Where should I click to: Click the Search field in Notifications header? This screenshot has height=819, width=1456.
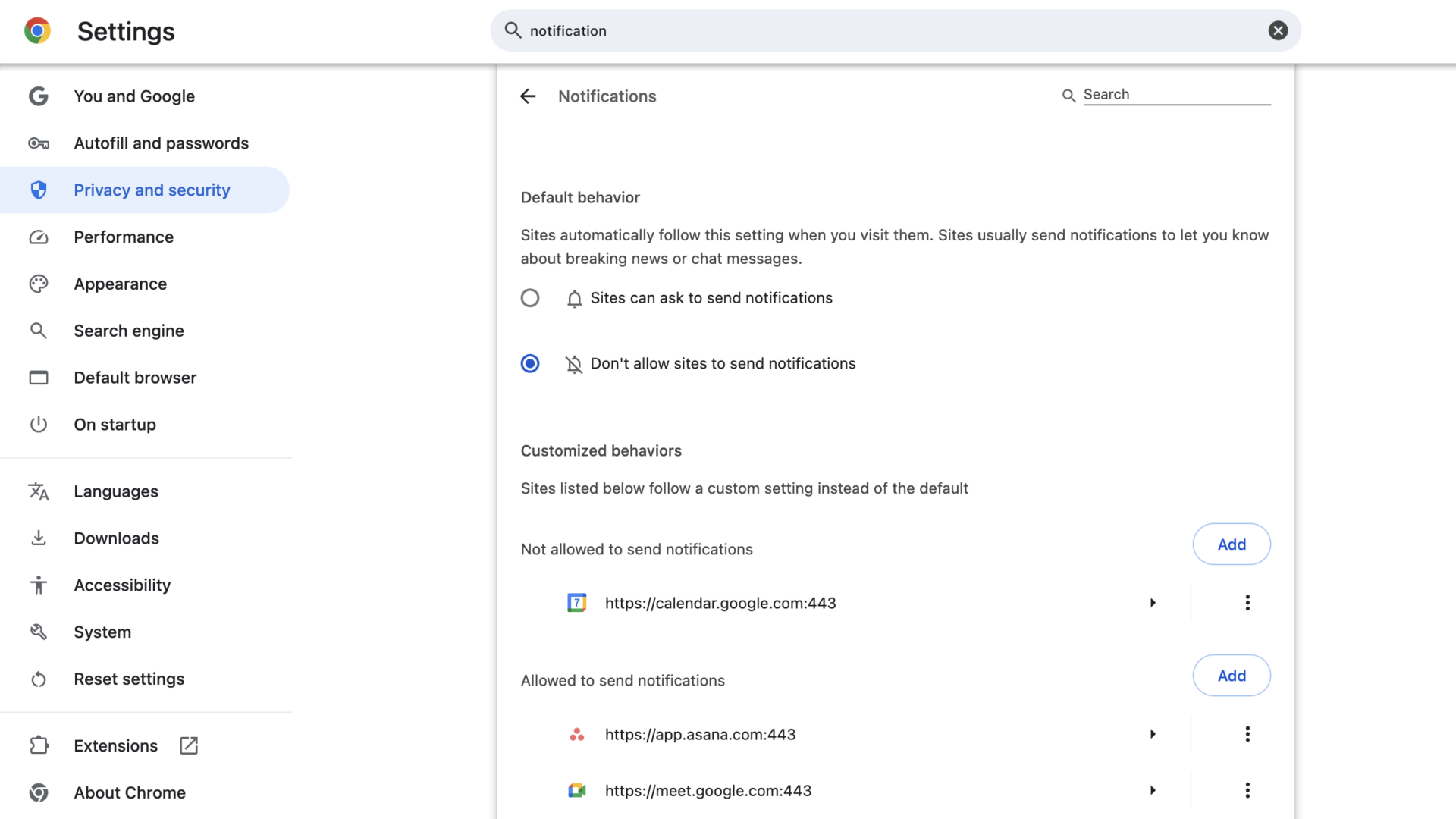point(1175,94)
